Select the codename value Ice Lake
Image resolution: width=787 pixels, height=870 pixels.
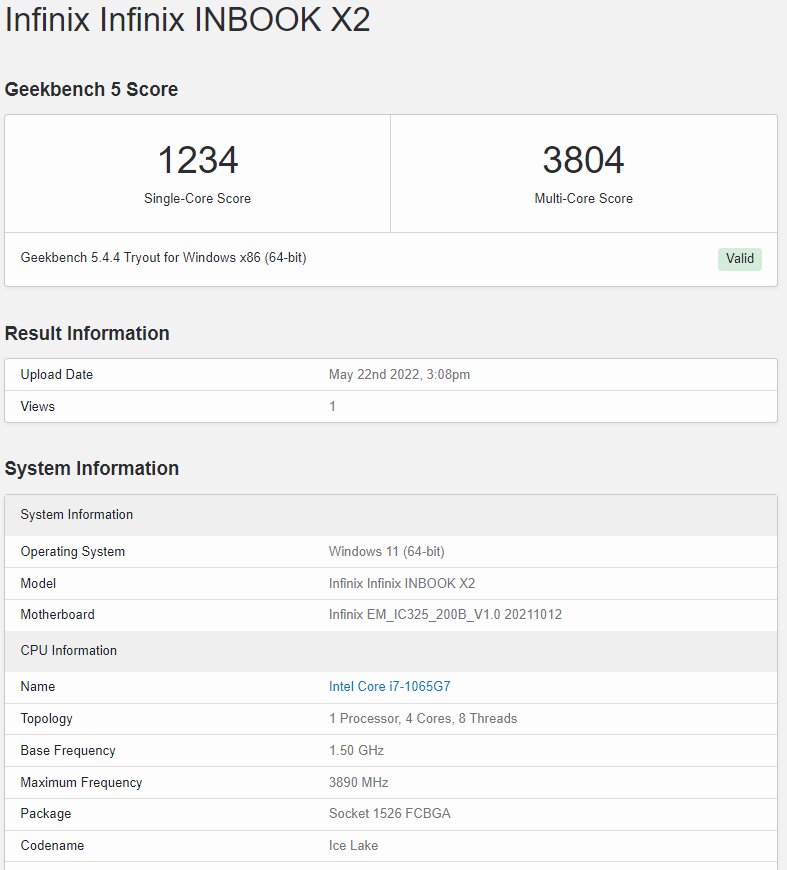click(353, 846)
